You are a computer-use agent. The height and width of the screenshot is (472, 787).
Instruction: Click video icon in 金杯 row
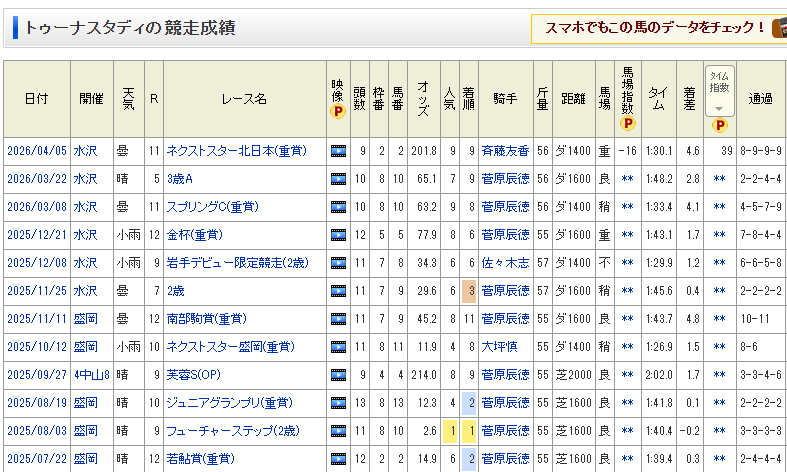click(338, 235)
